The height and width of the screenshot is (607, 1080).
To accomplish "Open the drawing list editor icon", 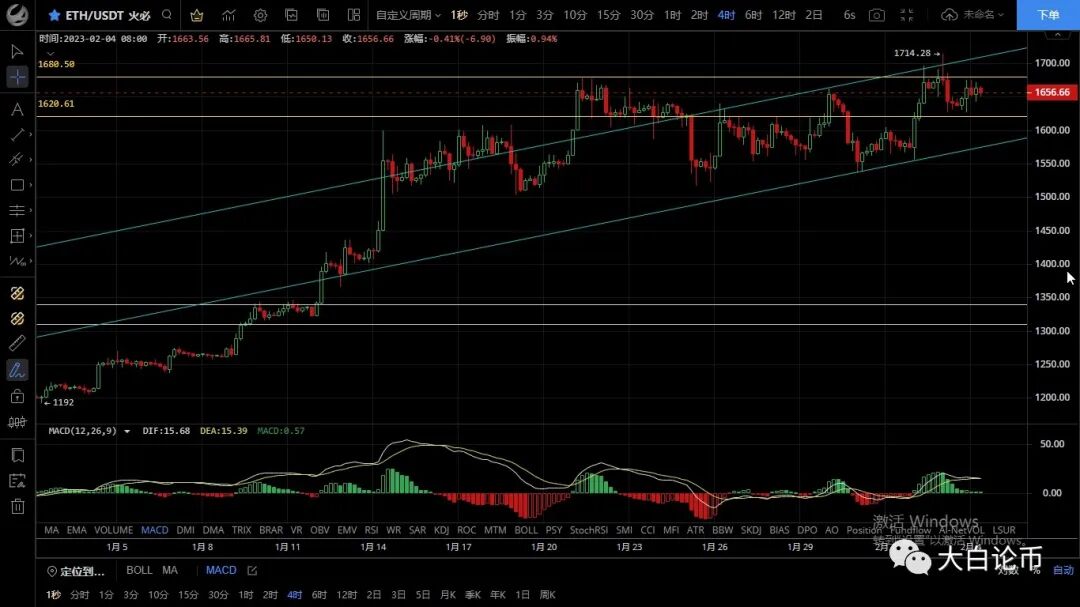I will [17, 481].
